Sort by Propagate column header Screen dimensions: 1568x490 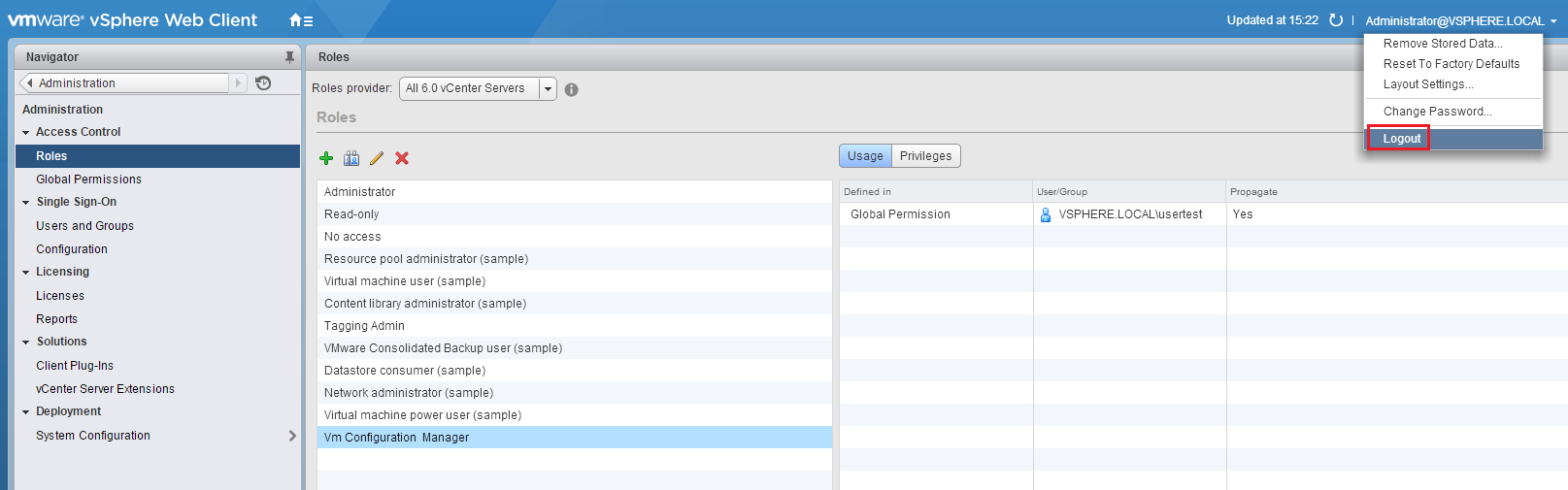coord(1396,192)
